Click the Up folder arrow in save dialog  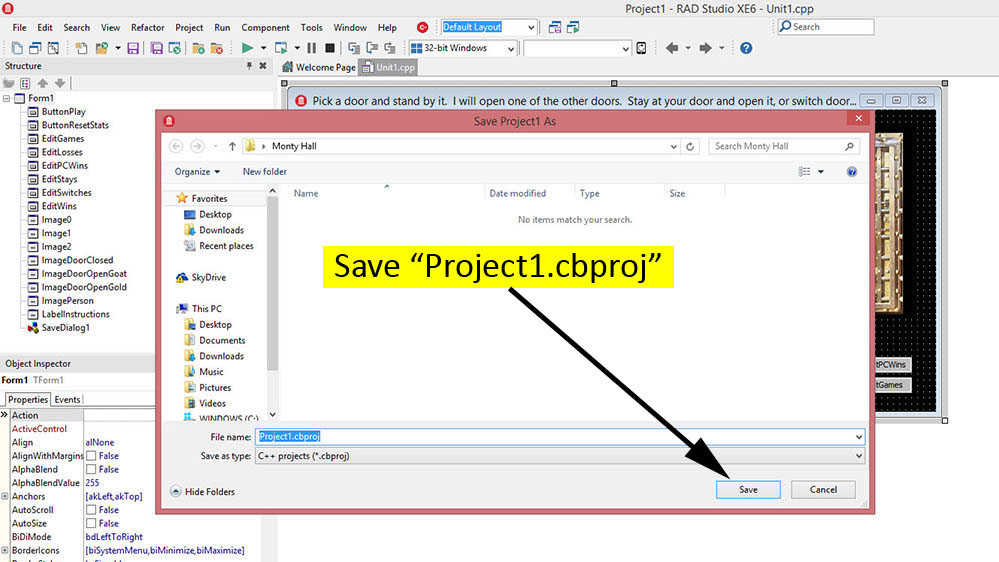(232, 146)
